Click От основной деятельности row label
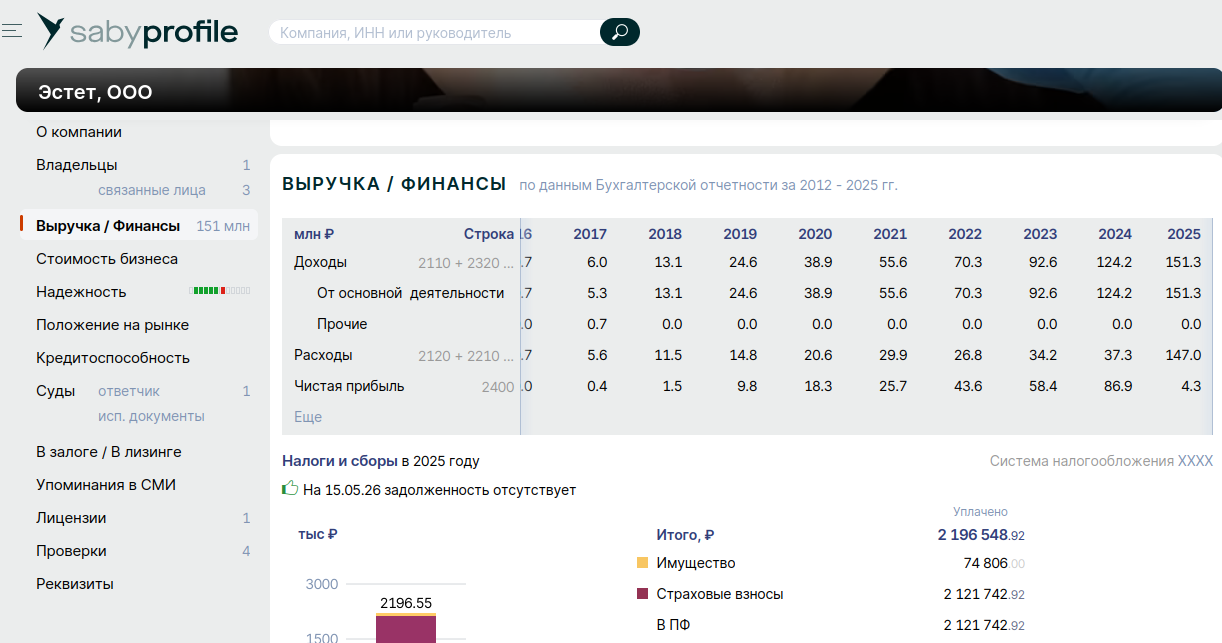The height and width of the screenshot is (643, 1222). click(410, 293)
